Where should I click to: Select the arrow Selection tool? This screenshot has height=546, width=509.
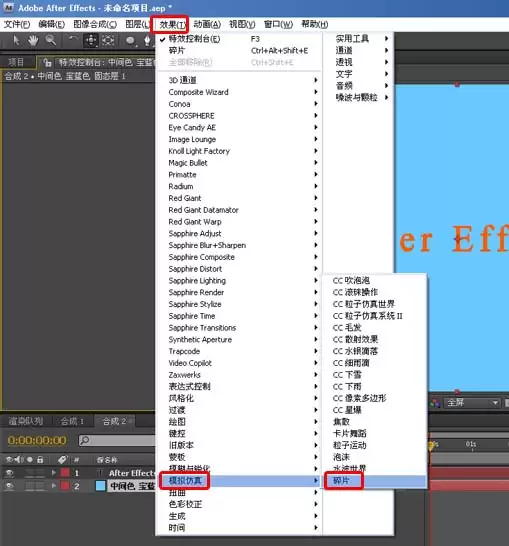pos(16,40)
